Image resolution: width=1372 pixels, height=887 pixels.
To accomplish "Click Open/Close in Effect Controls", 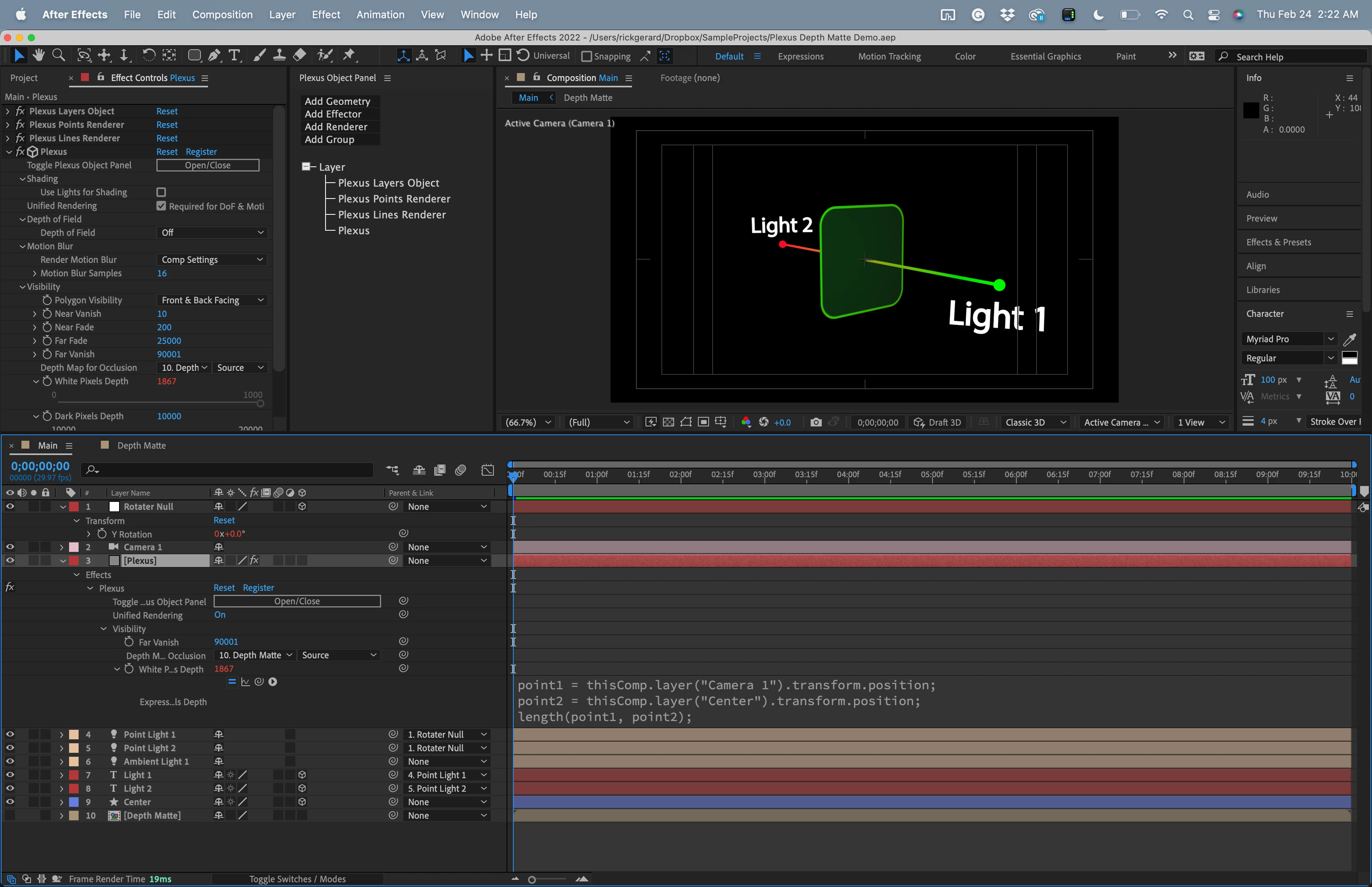I will pos(208,165).
